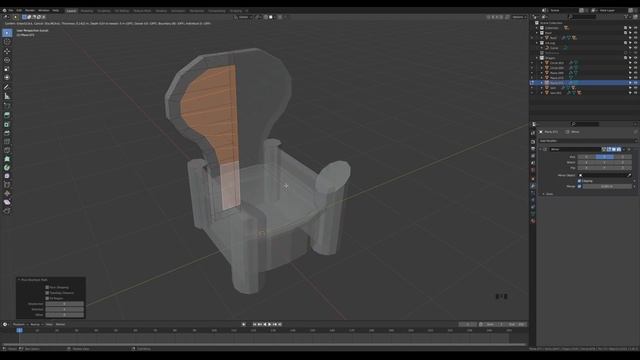Click the timeline current frame marker

coord(20,330)
